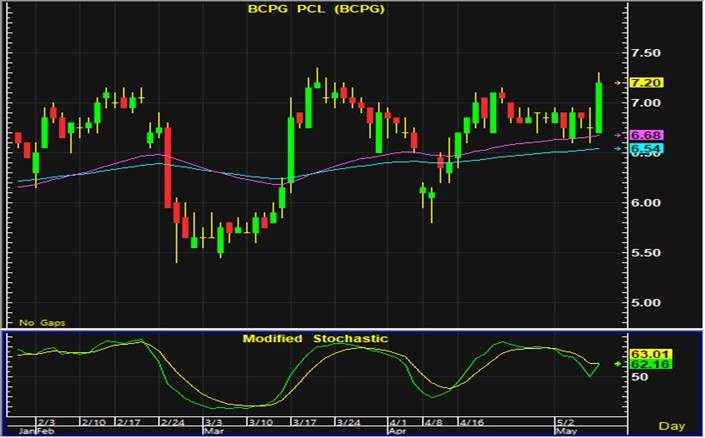Click the Day timeframe label
This screenshot has width=705, height=438.
pos(672,426)
